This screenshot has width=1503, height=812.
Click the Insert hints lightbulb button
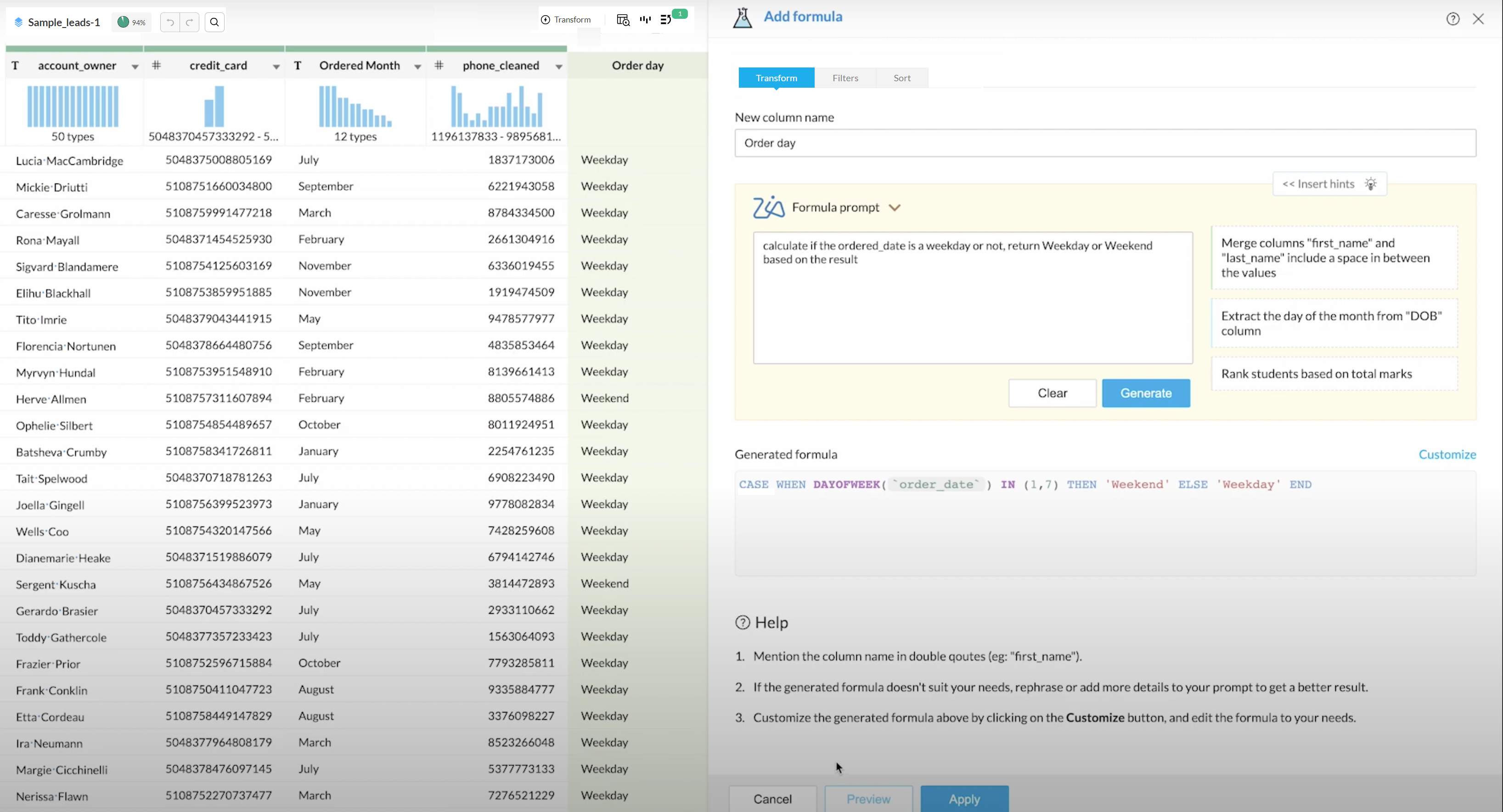click(1329, 185)
